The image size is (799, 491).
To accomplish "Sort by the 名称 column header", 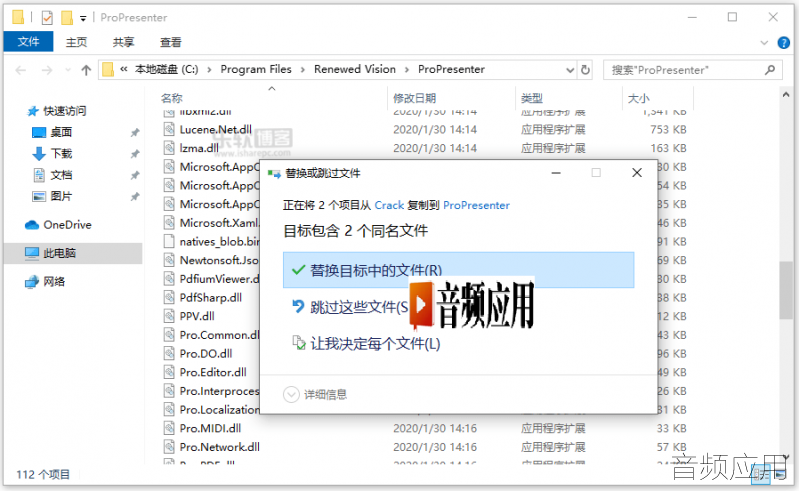I will (x=171, y=98).
